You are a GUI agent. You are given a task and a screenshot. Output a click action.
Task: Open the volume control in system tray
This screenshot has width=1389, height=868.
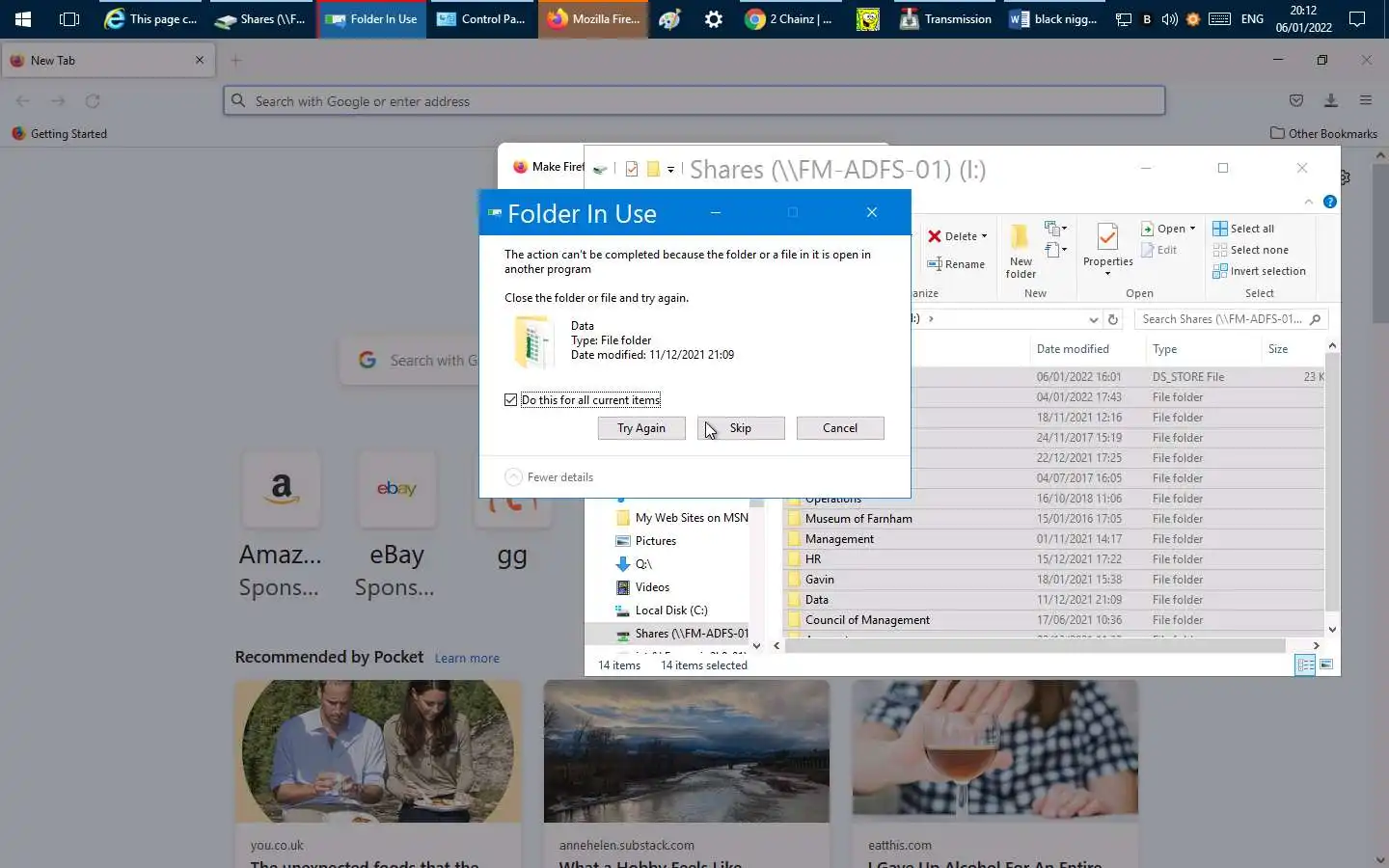[1169, 18]
